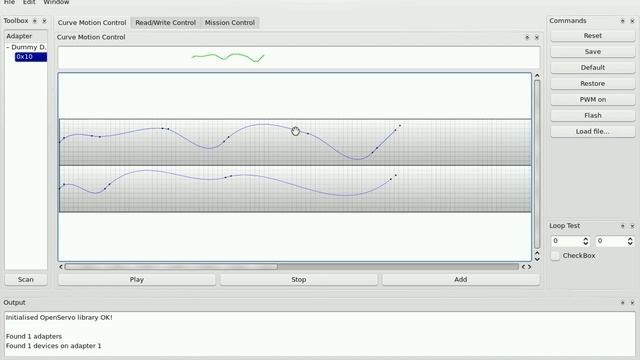Close the Curve Motion Control panel
Screen dimensions: 640x360
(537, 38)
